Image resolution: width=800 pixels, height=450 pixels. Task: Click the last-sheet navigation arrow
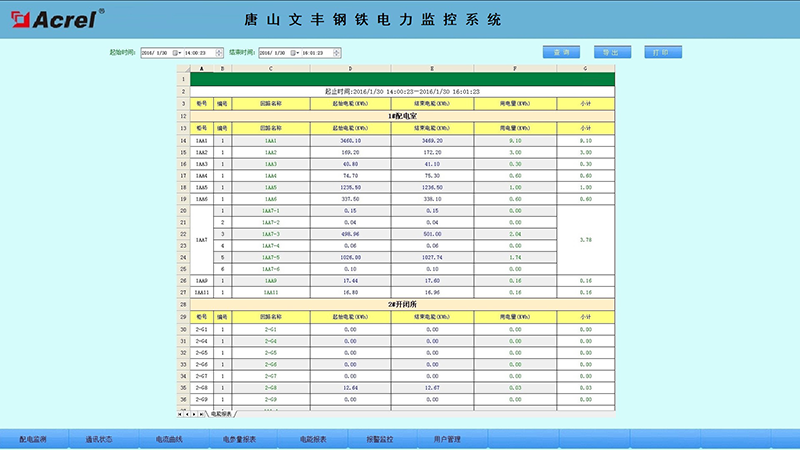[202, 413]
